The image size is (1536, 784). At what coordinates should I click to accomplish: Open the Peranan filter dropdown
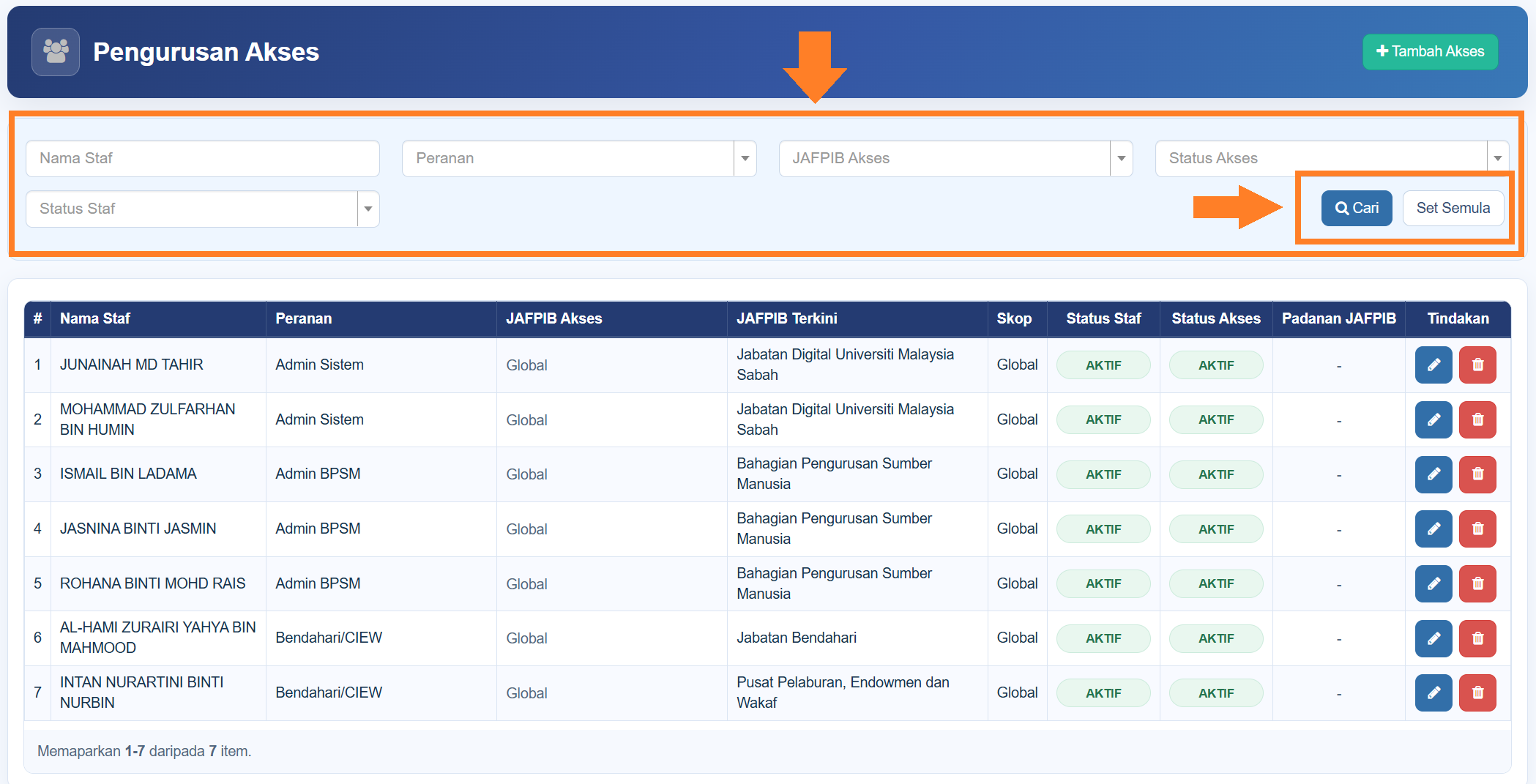578,158
